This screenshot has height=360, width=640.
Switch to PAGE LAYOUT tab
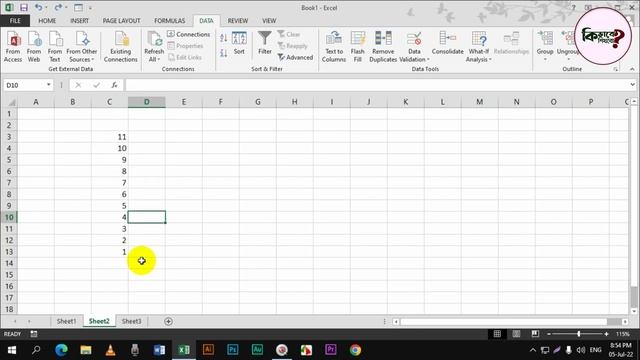pyautogui.click(x=121, y=21)
